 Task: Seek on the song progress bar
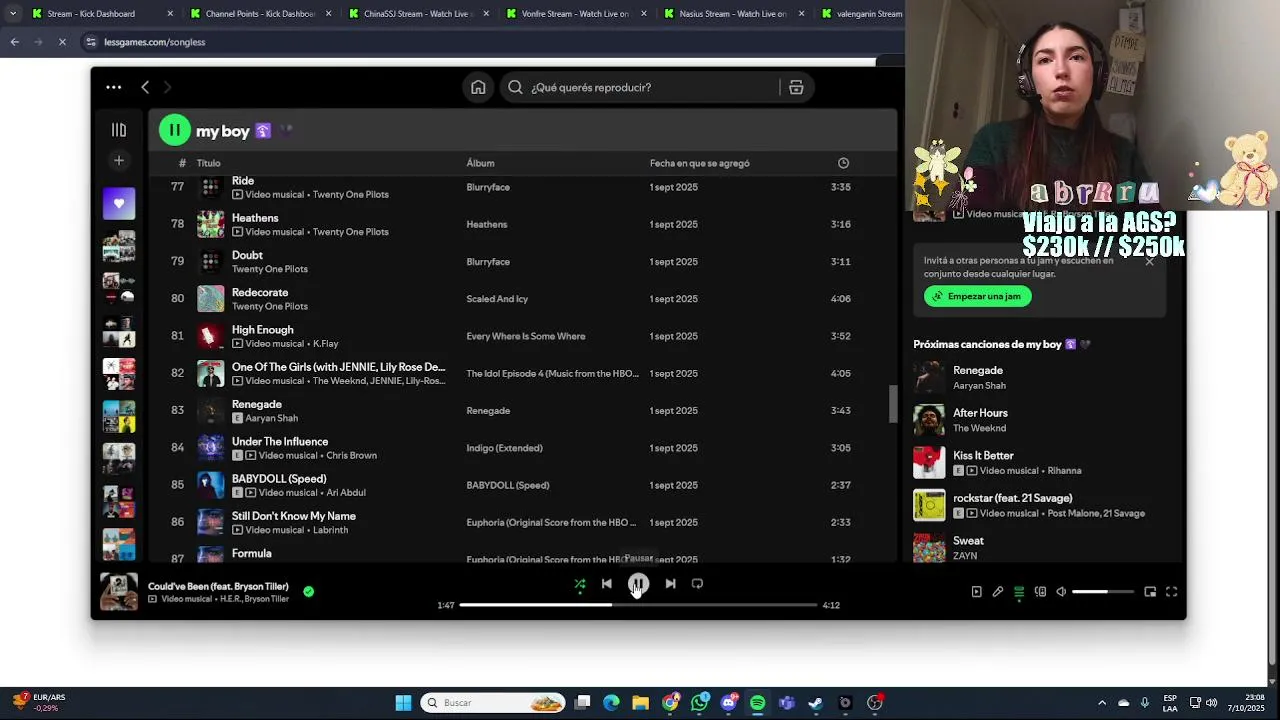pyautogui.click(x=638, y=605)
